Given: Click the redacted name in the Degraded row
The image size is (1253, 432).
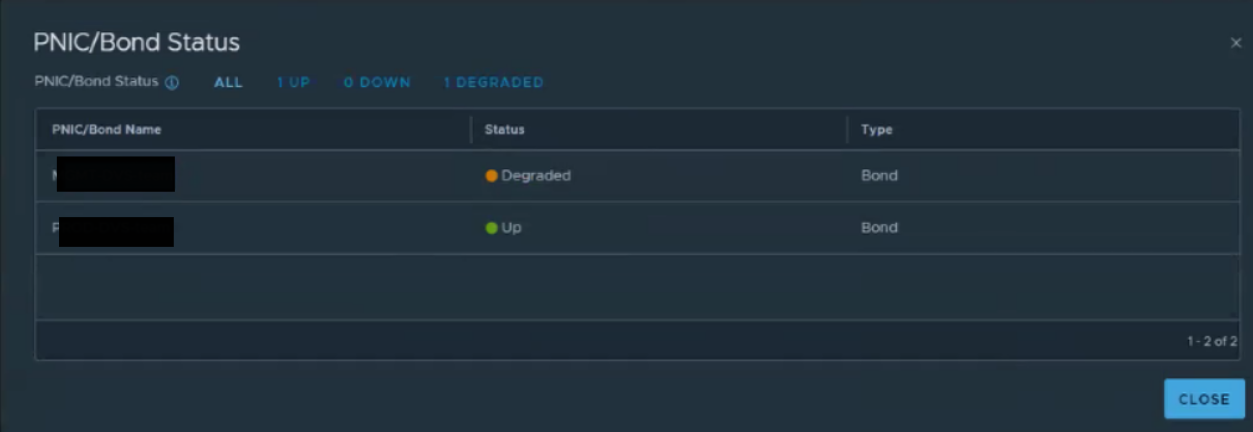Looking at the screenshot, I should (x=115, y=175).
